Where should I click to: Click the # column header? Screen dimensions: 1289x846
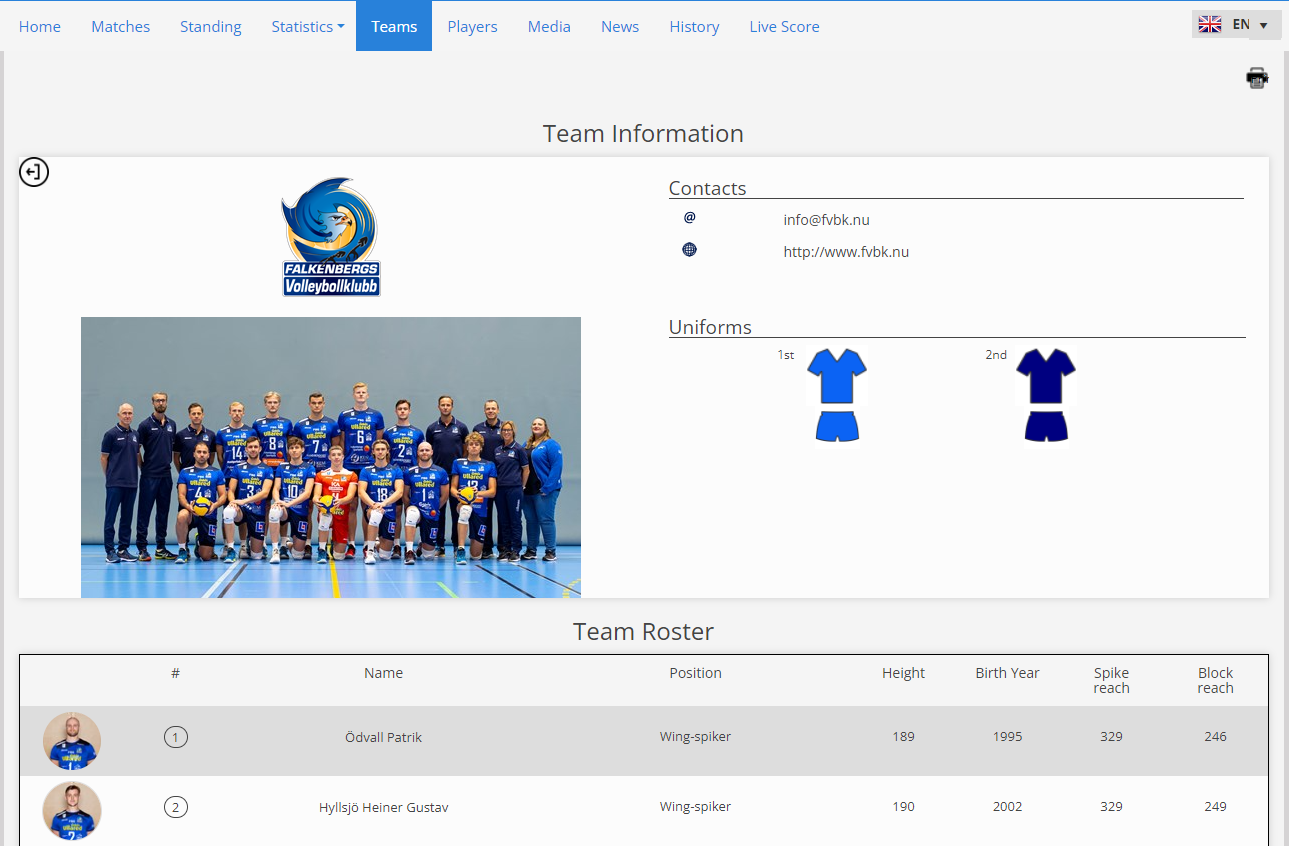pyautogui.click(x=176, y=673)
